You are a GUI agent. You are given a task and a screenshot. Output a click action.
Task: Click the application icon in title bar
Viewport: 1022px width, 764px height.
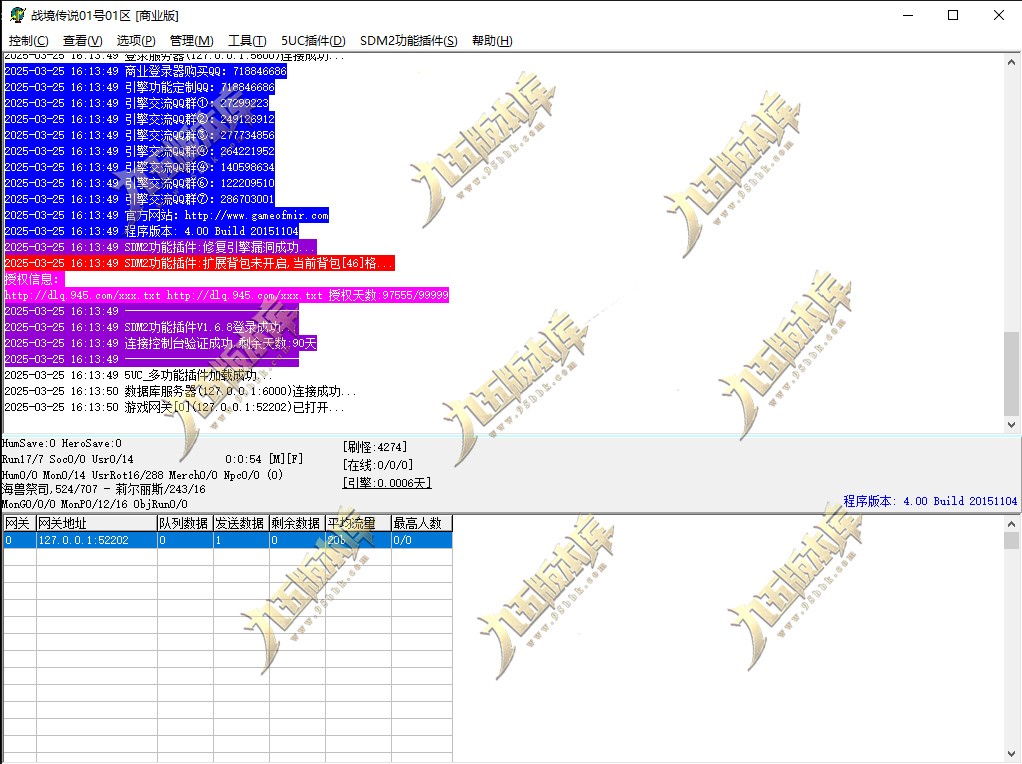(17, 15)
